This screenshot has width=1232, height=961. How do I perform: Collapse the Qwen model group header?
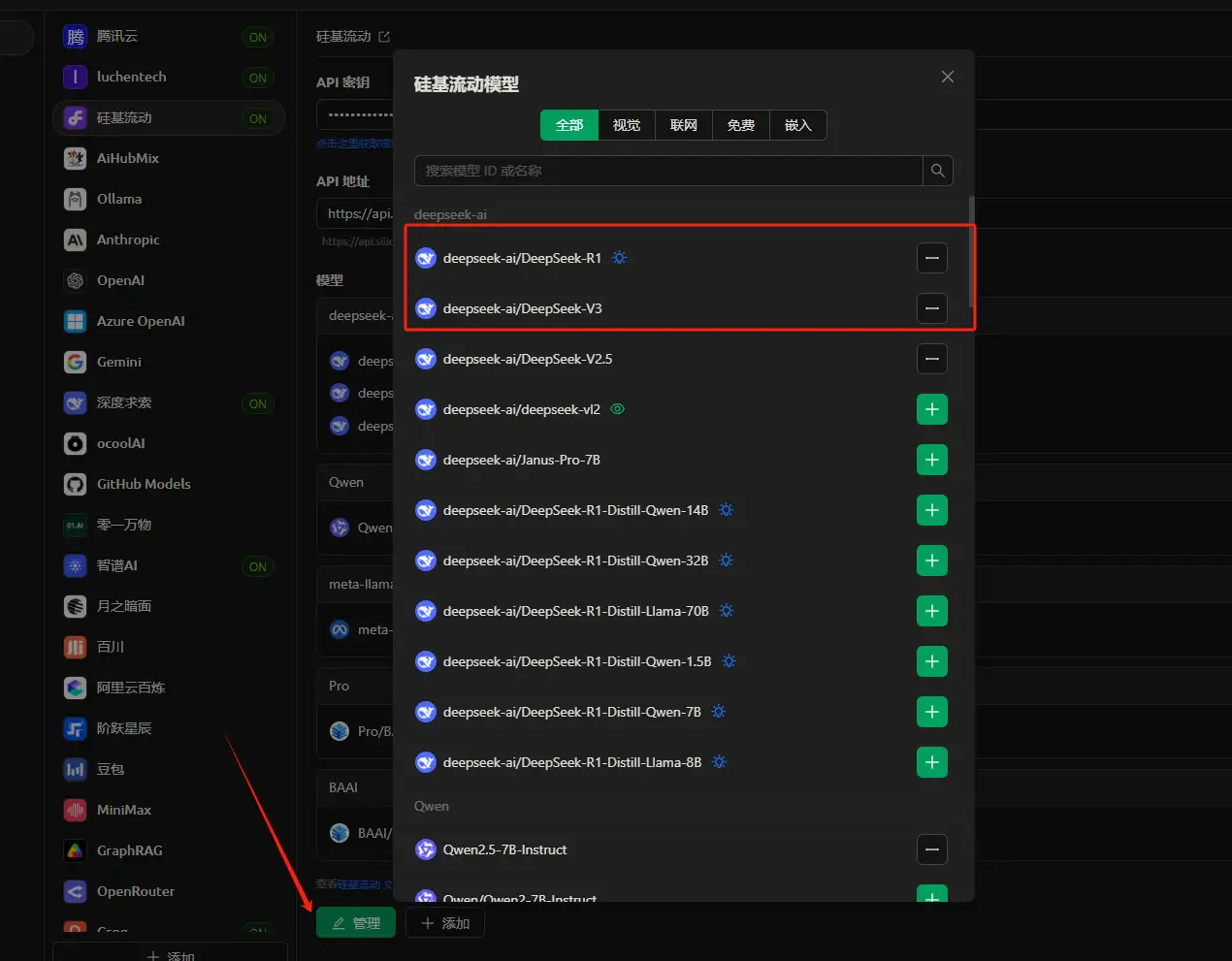(431, 806)
